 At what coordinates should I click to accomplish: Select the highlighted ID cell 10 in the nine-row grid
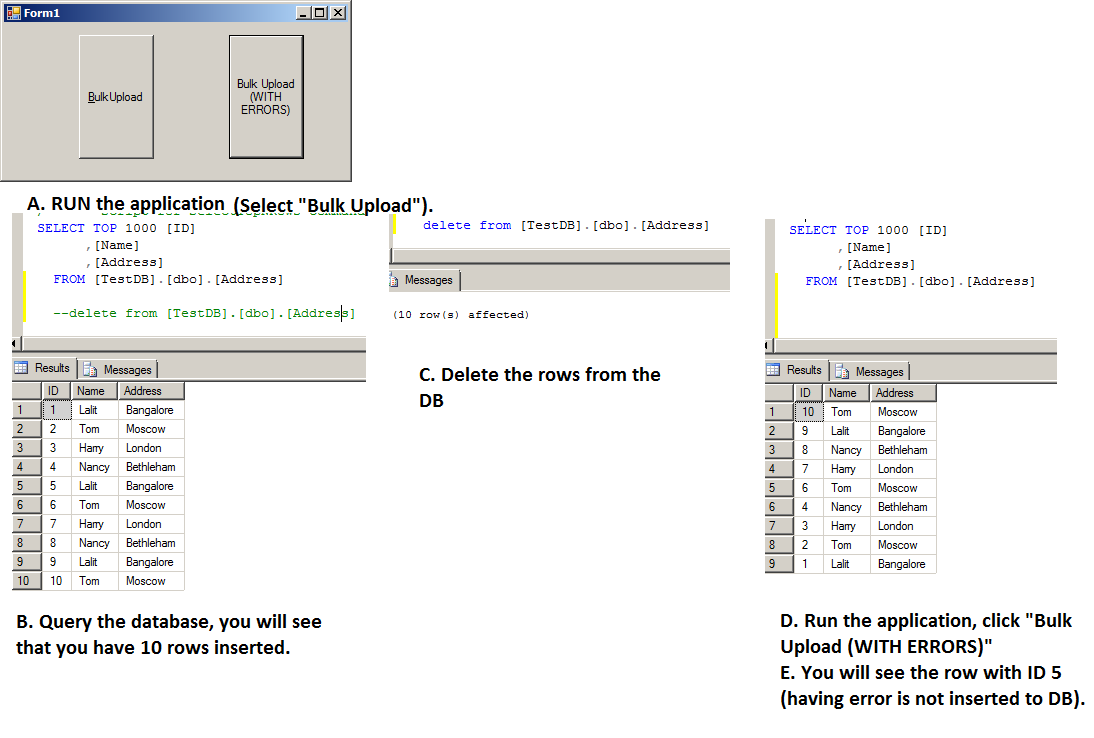tap(809, 412)
